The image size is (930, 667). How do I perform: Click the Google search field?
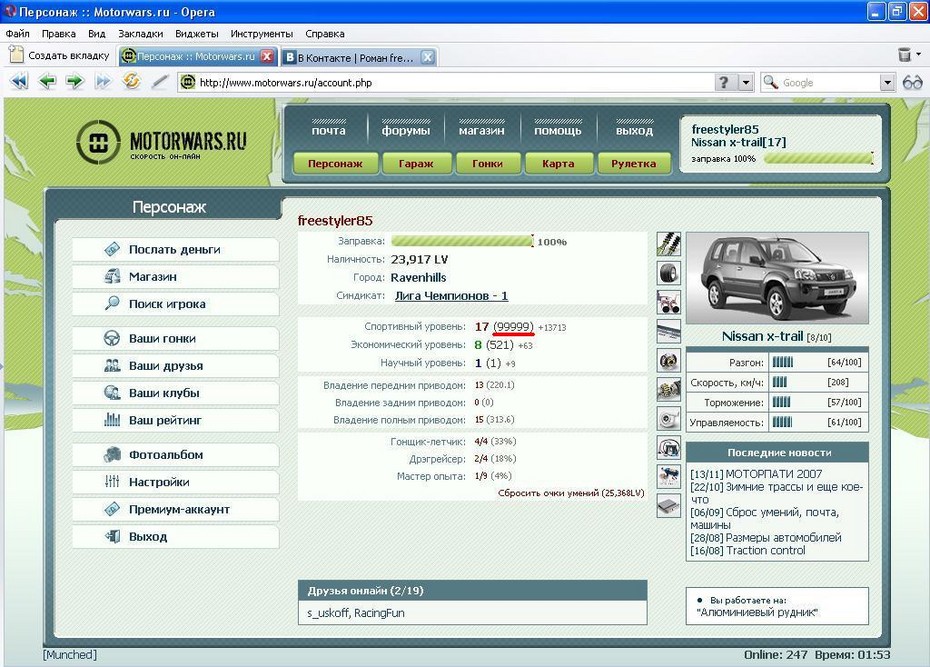point(829,82)
